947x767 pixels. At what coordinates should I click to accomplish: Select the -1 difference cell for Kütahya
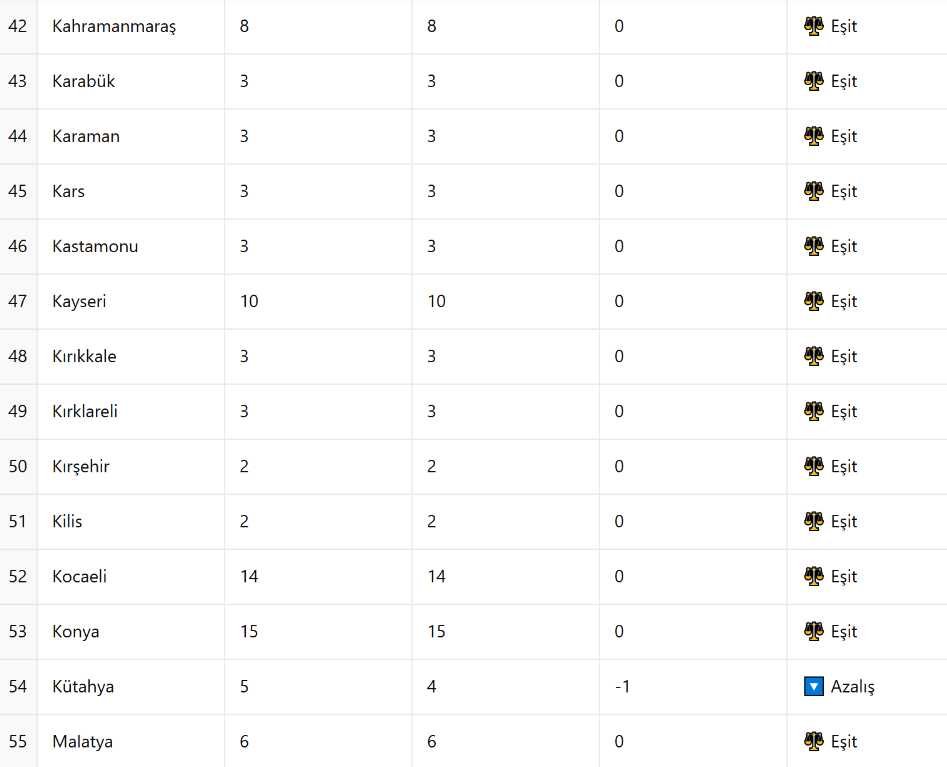pyautogui.click(x=693, y=687)
